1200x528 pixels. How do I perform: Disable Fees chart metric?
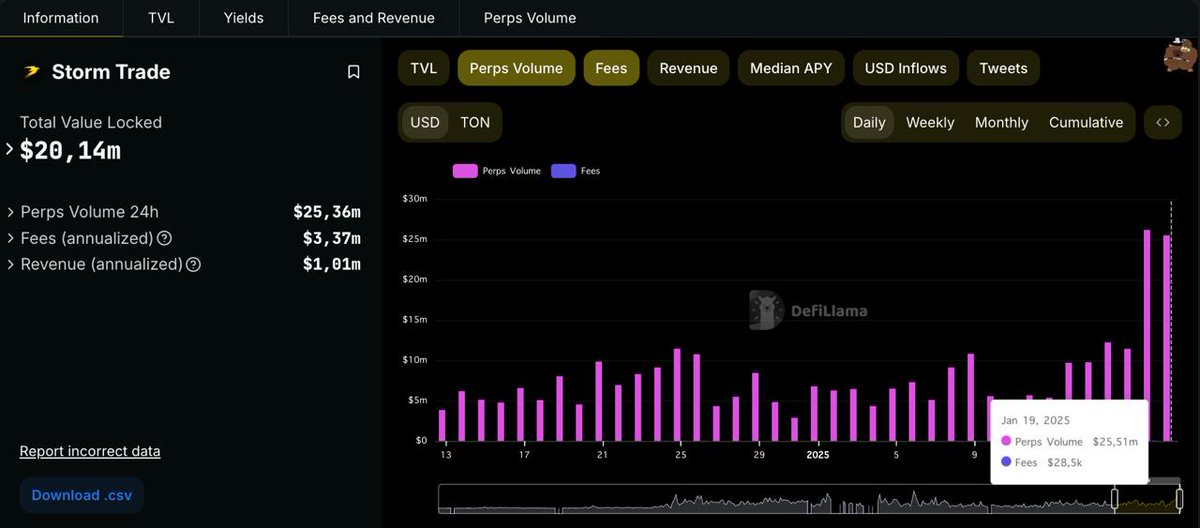(611, 68)
